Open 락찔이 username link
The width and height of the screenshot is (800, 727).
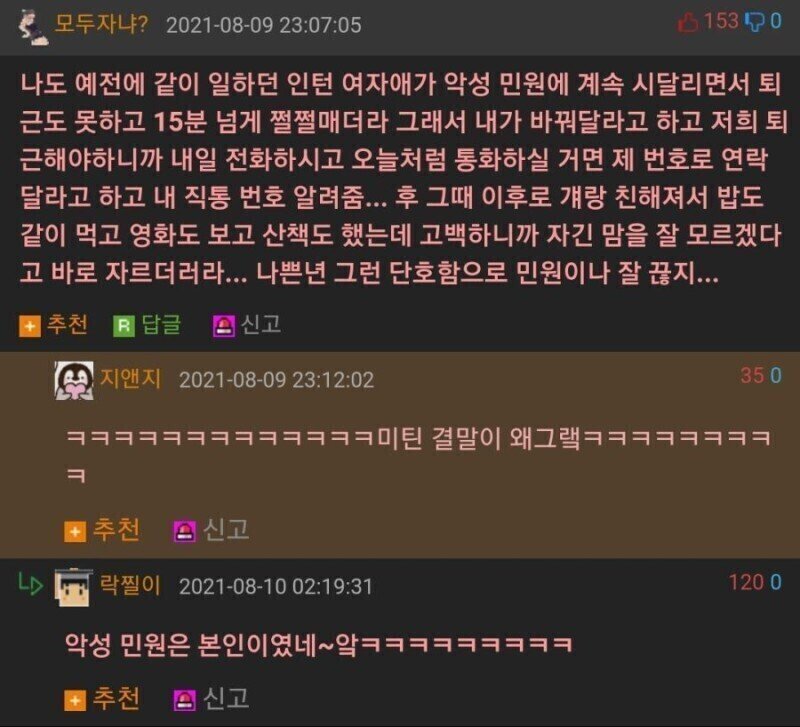(x=130, y=585)
